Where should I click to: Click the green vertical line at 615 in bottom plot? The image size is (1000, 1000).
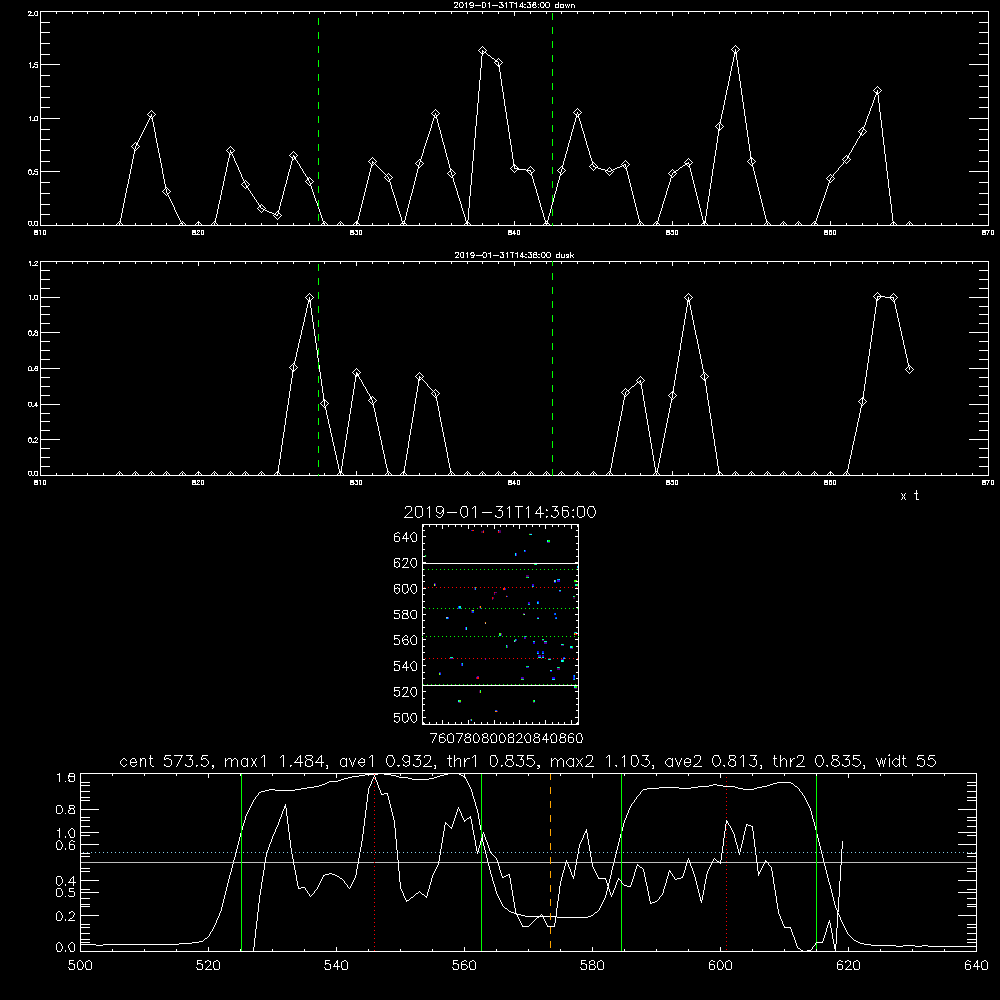click(816, 862)
